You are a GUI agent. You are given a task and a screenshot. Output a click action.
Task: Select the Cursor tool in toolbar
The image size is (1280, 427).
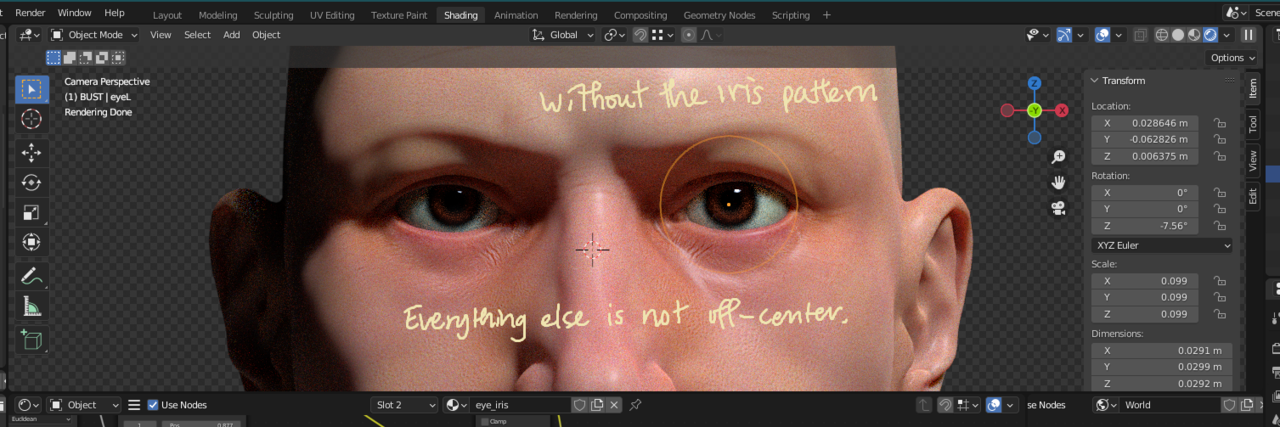31,120
